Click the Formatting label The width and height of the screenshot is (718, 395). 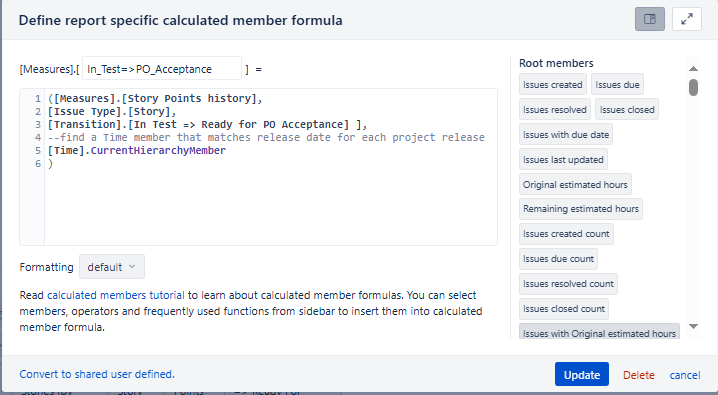pos(46,267)
